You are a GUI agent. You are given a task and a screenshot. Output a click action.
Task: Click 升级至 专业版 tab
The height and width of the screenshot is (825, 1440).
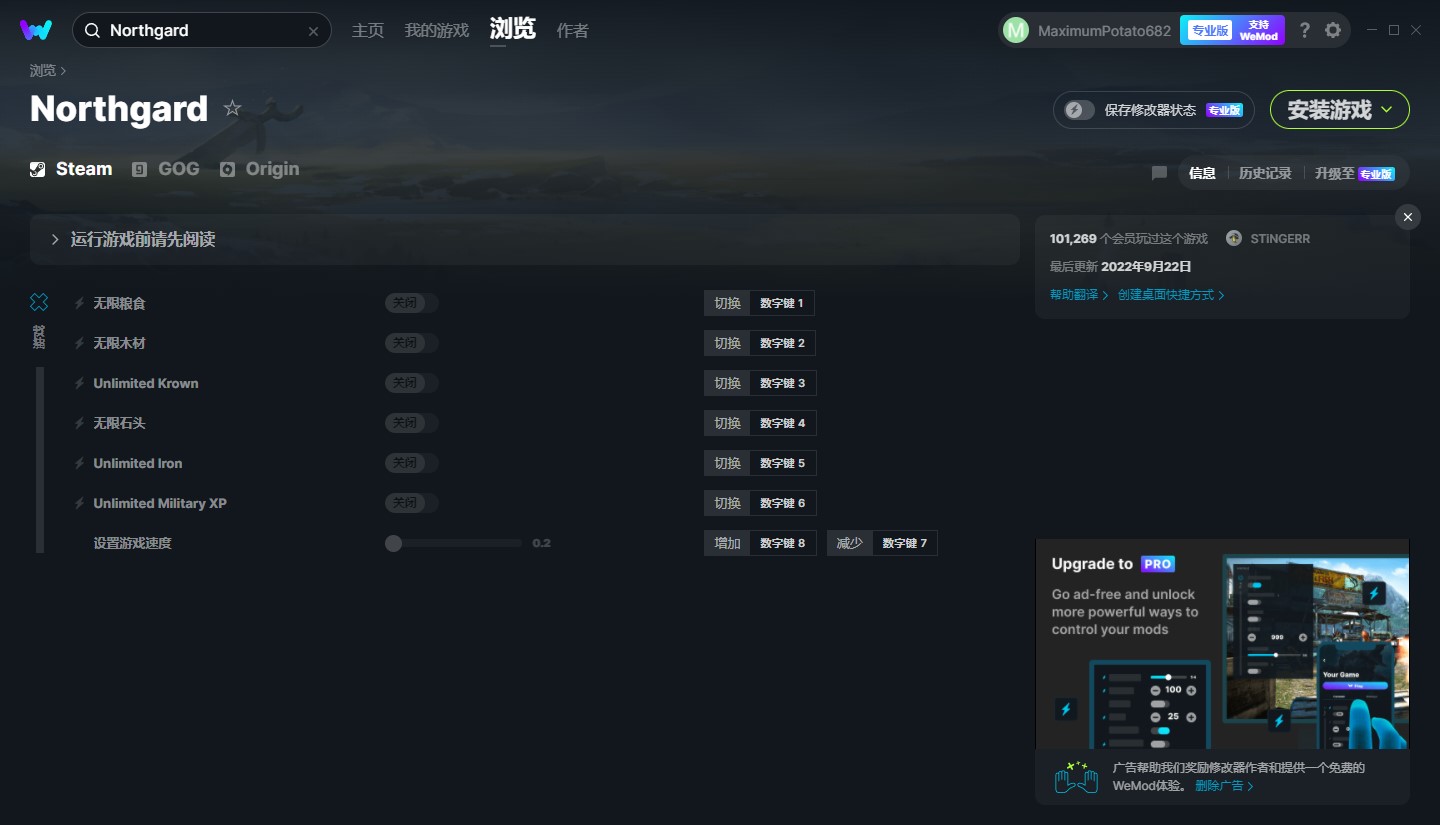1355,173
